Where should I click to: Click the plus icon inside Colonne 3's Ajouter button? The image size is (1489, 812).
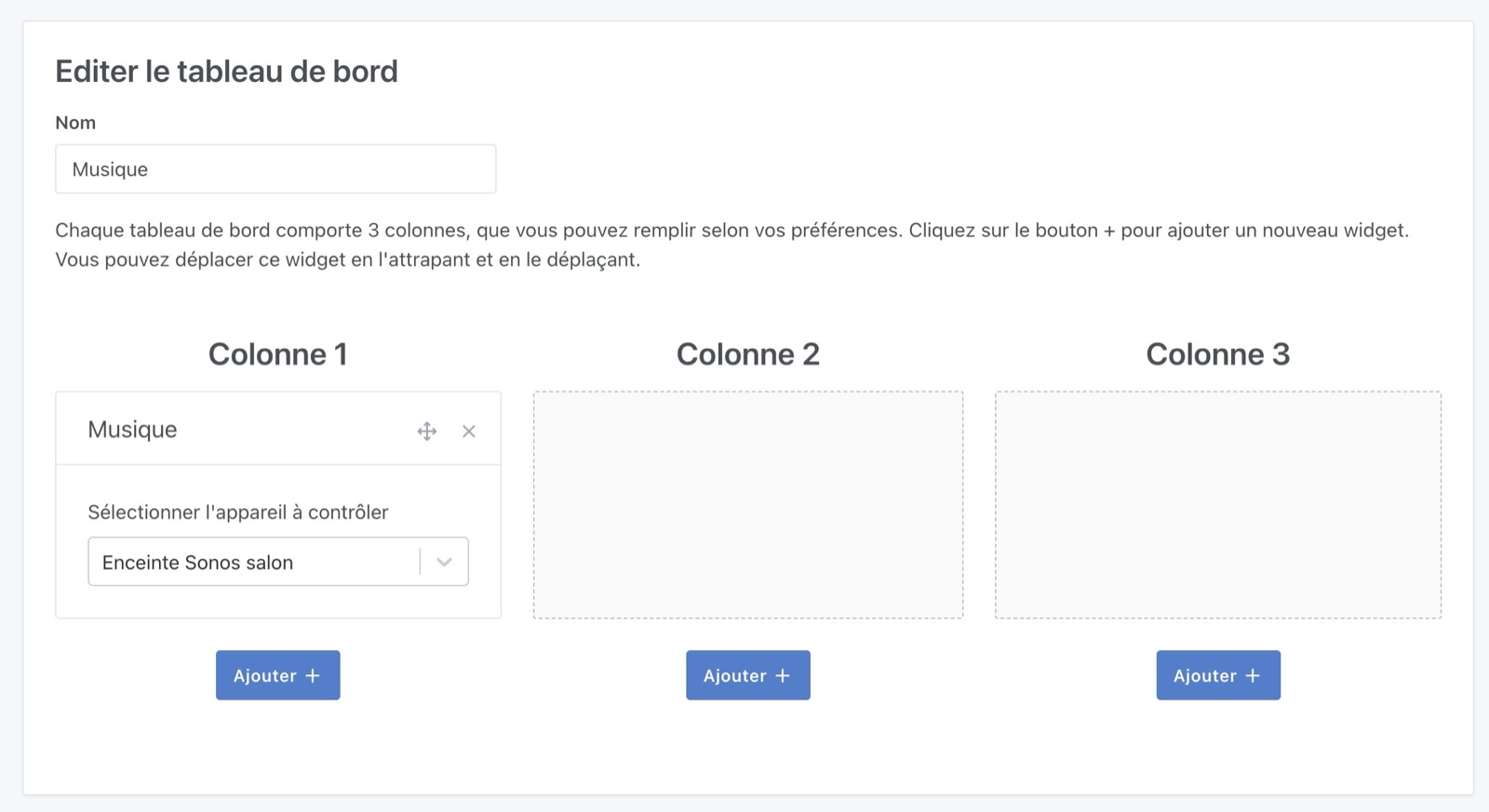tap(1254, 675)
